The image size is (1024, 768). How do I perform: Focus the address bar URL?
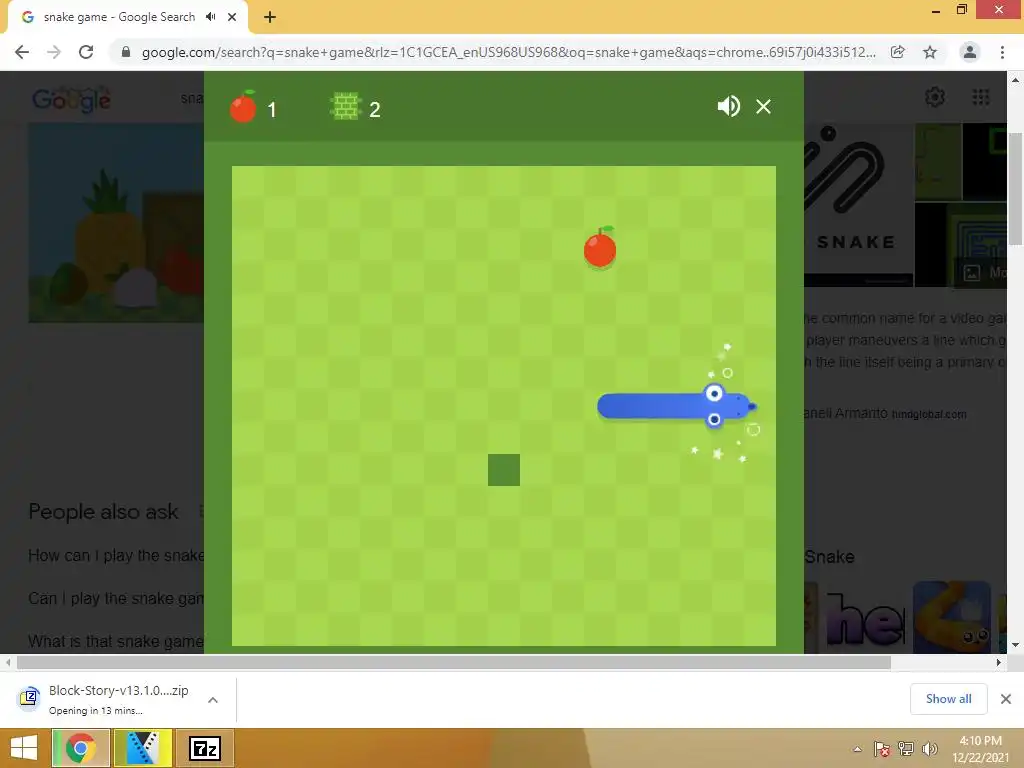[508, 52]
